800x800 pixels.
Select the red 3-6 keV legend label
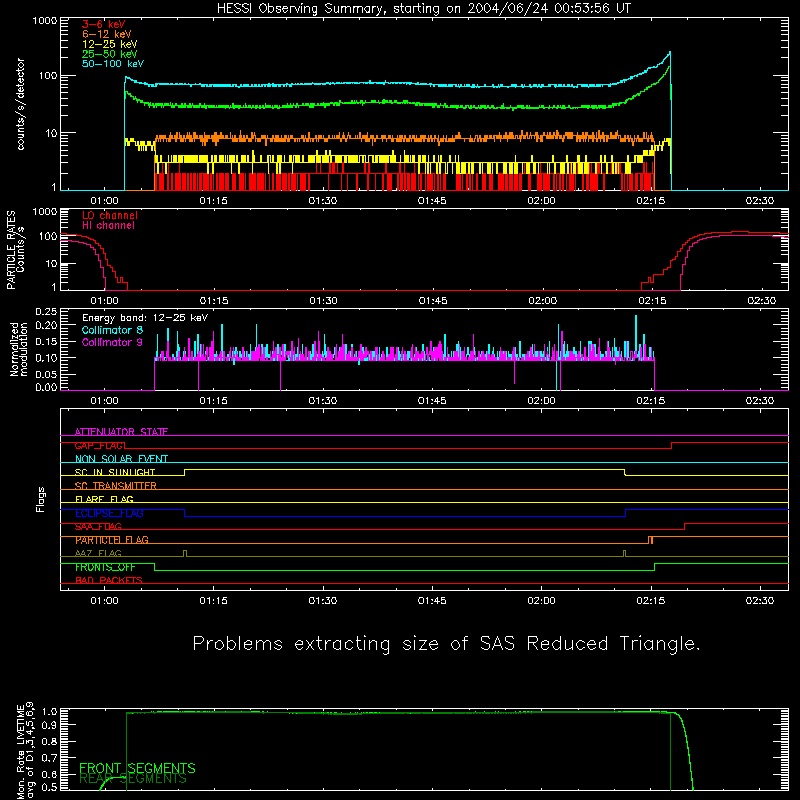click(x=104, y=24)
